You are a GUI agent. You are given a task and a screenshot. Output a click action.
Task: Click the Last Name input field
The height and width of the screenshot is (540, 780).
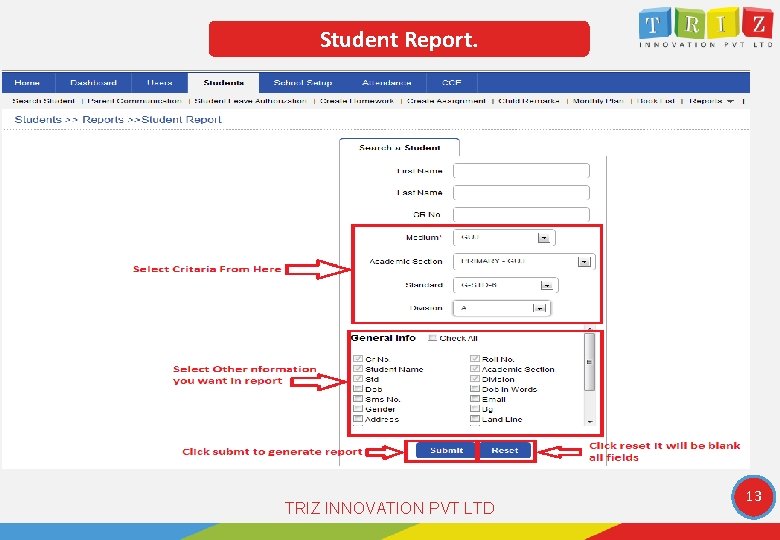click(x=521, y=192)
